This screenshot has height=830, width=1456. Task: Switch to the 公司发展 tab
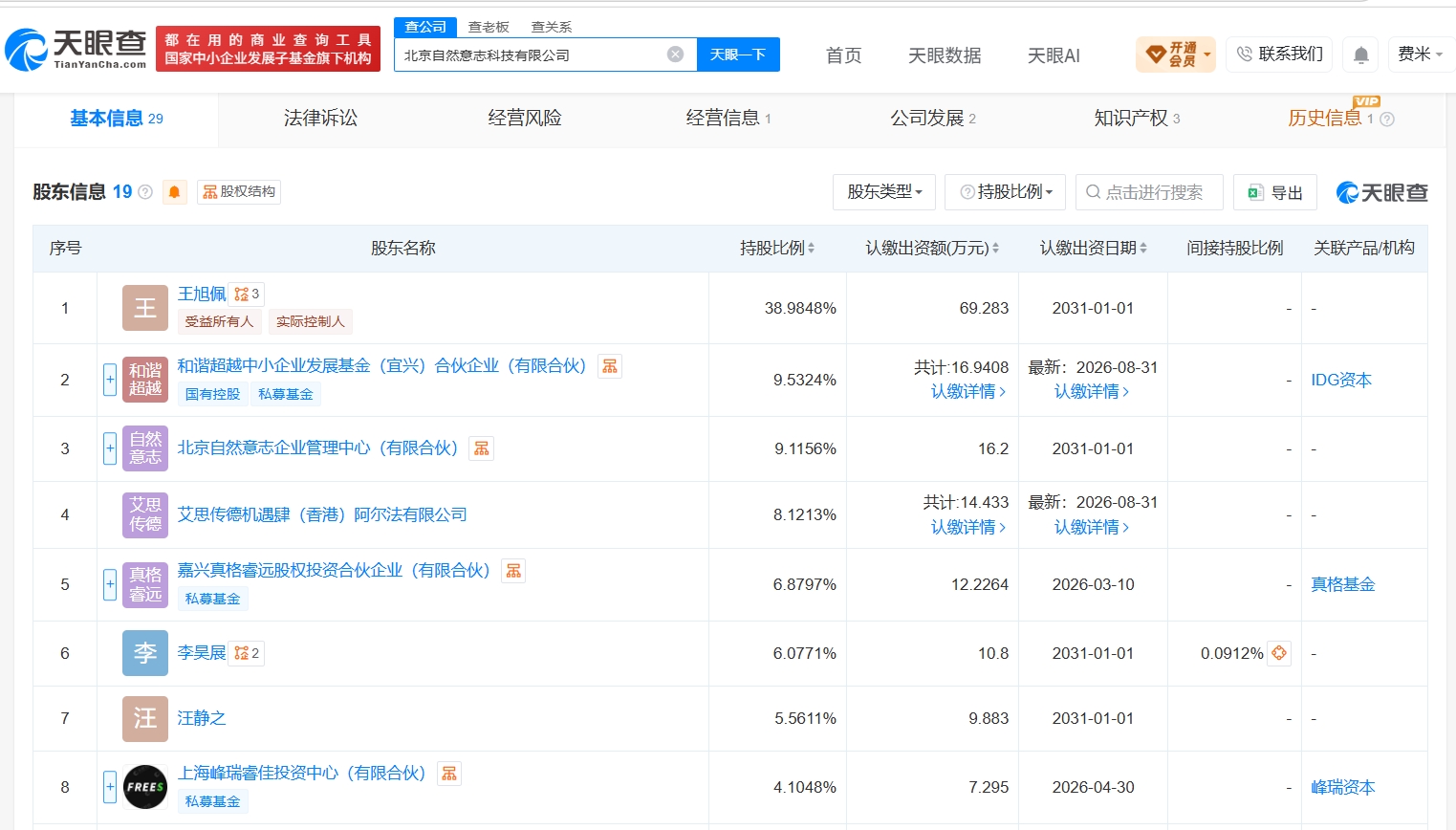point(933,119)
